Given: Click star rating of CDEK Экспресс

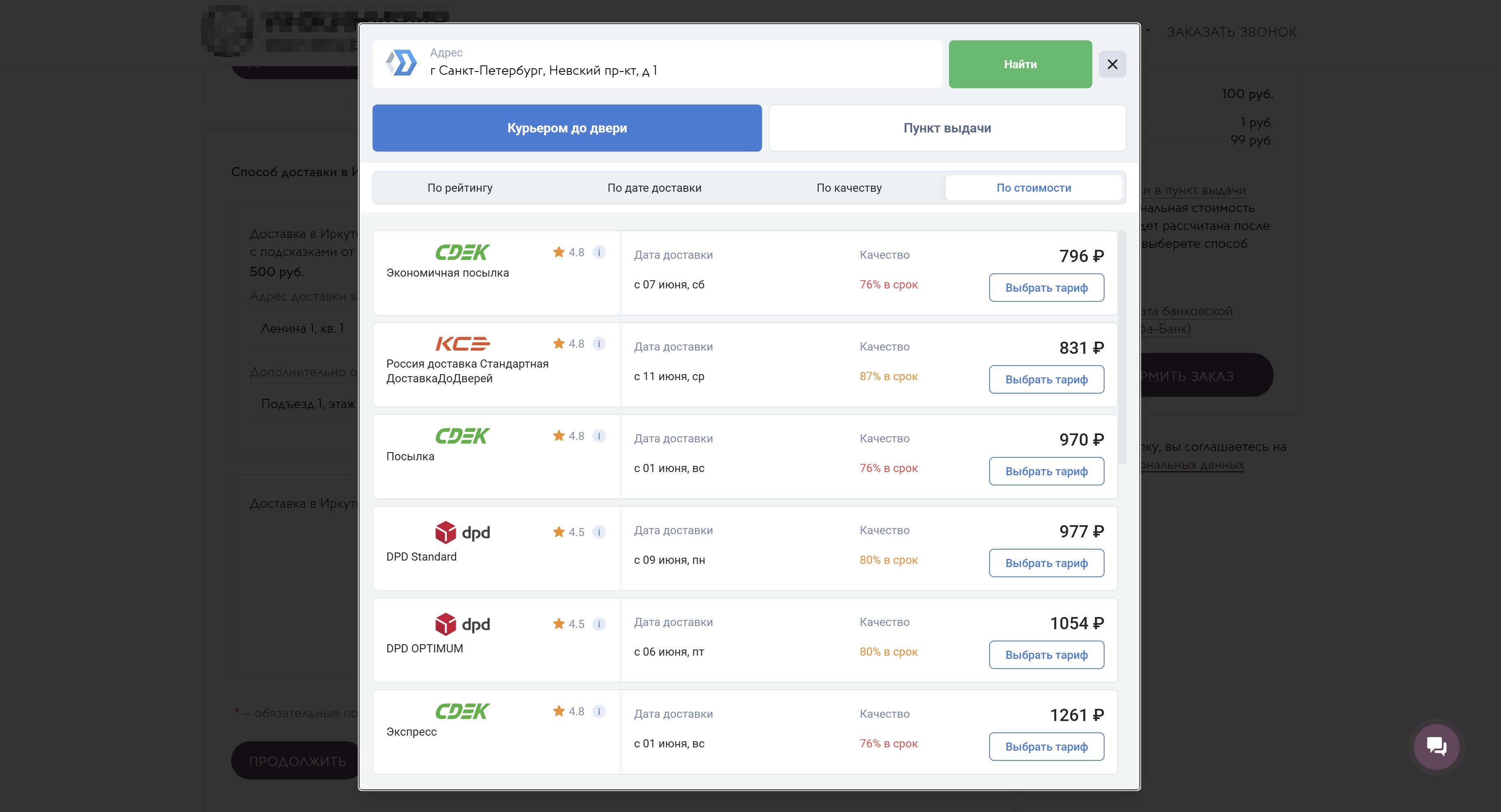Looking at the screenshot, I should click(x=568, y=711).
